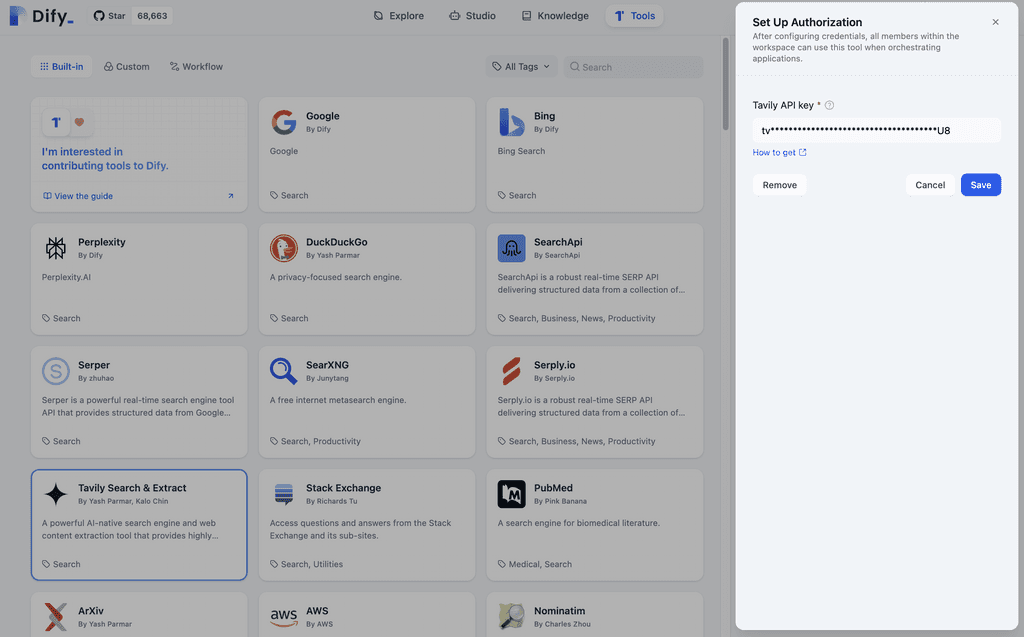The width and height of the screenshot is (1024, 637).
Task: Click the Tavily Search & Extract star icon
Action: [x=55, y=493]
